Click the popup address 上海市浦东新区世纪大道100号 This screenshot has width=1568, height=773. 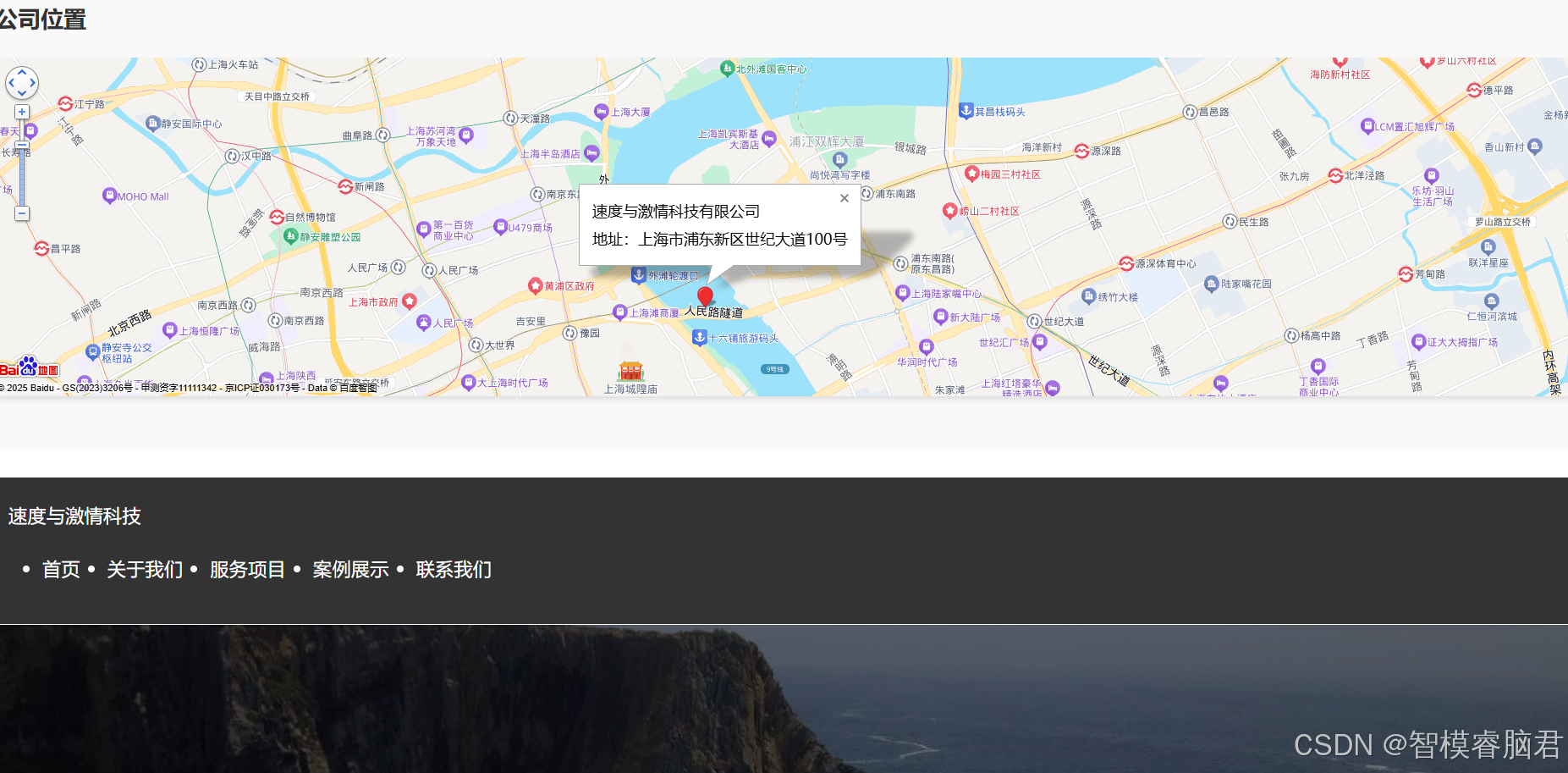click(x=743, y=240)
